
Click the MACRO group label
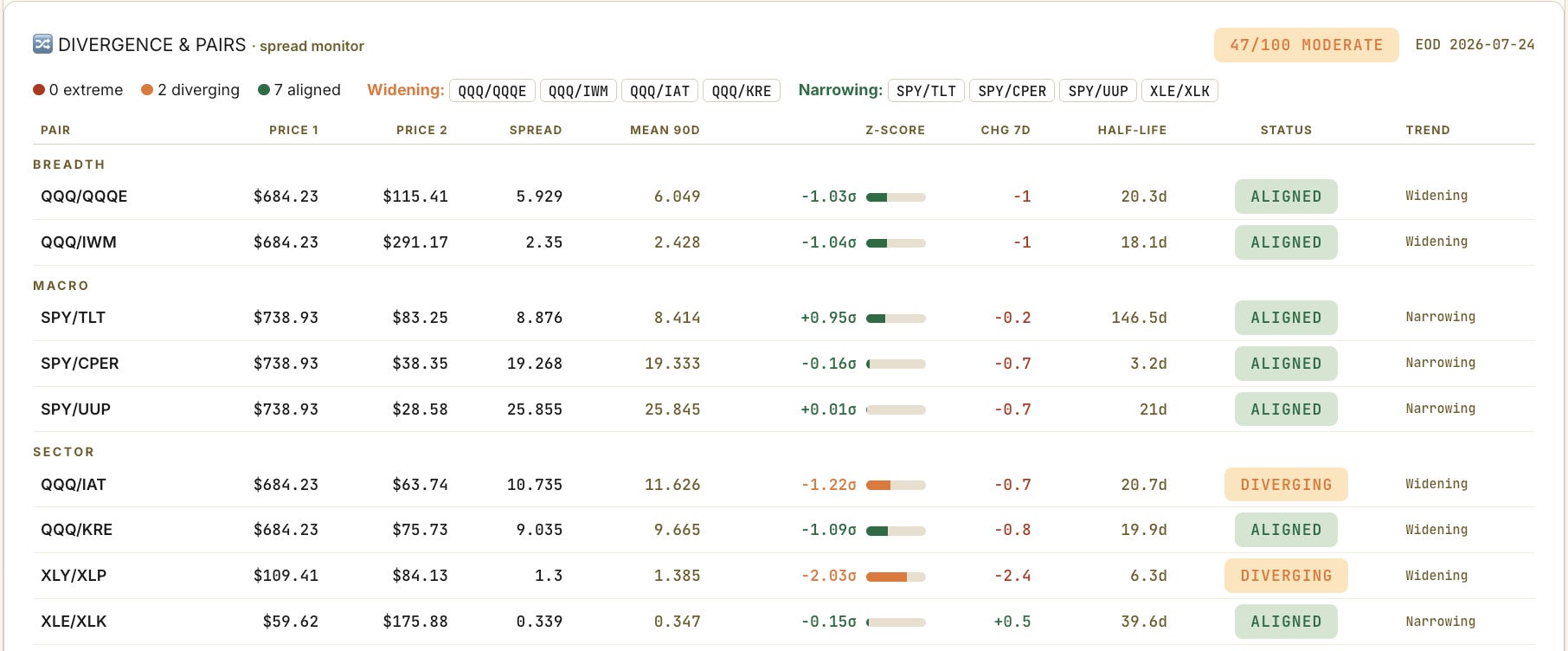(x=61, y=286)
